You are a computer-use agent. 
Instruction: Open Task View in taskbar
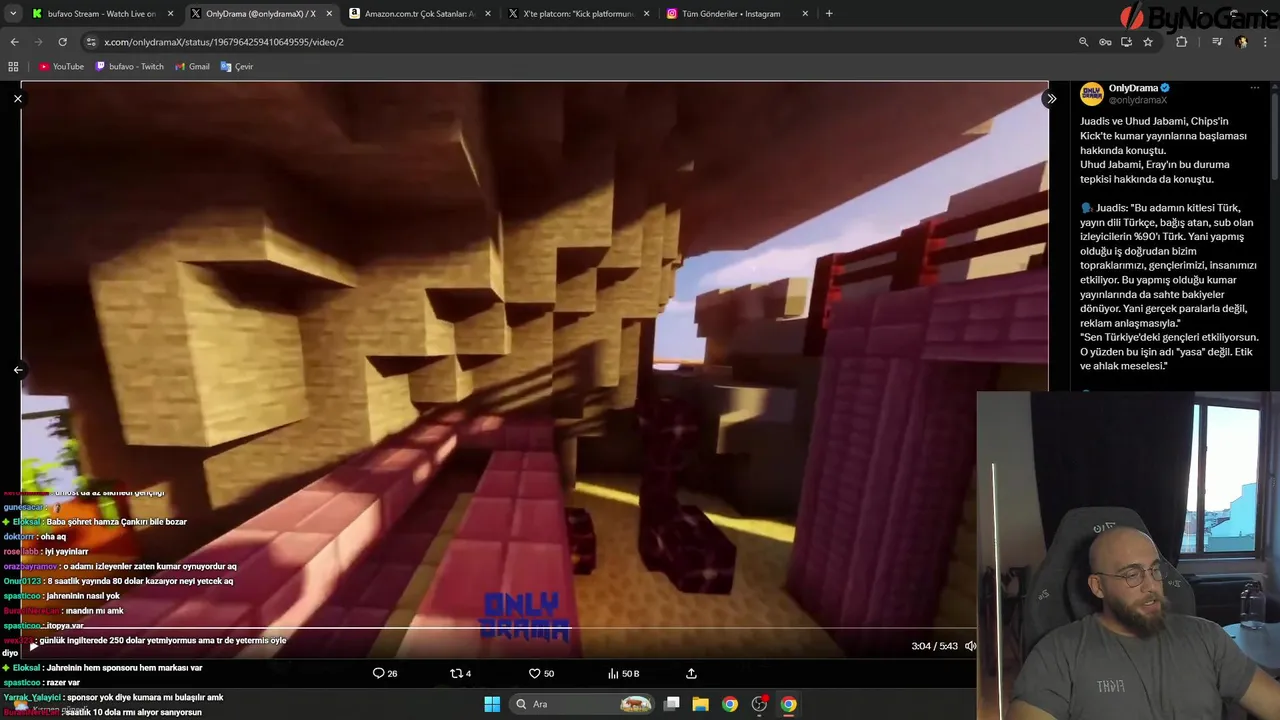pos(672,704)
